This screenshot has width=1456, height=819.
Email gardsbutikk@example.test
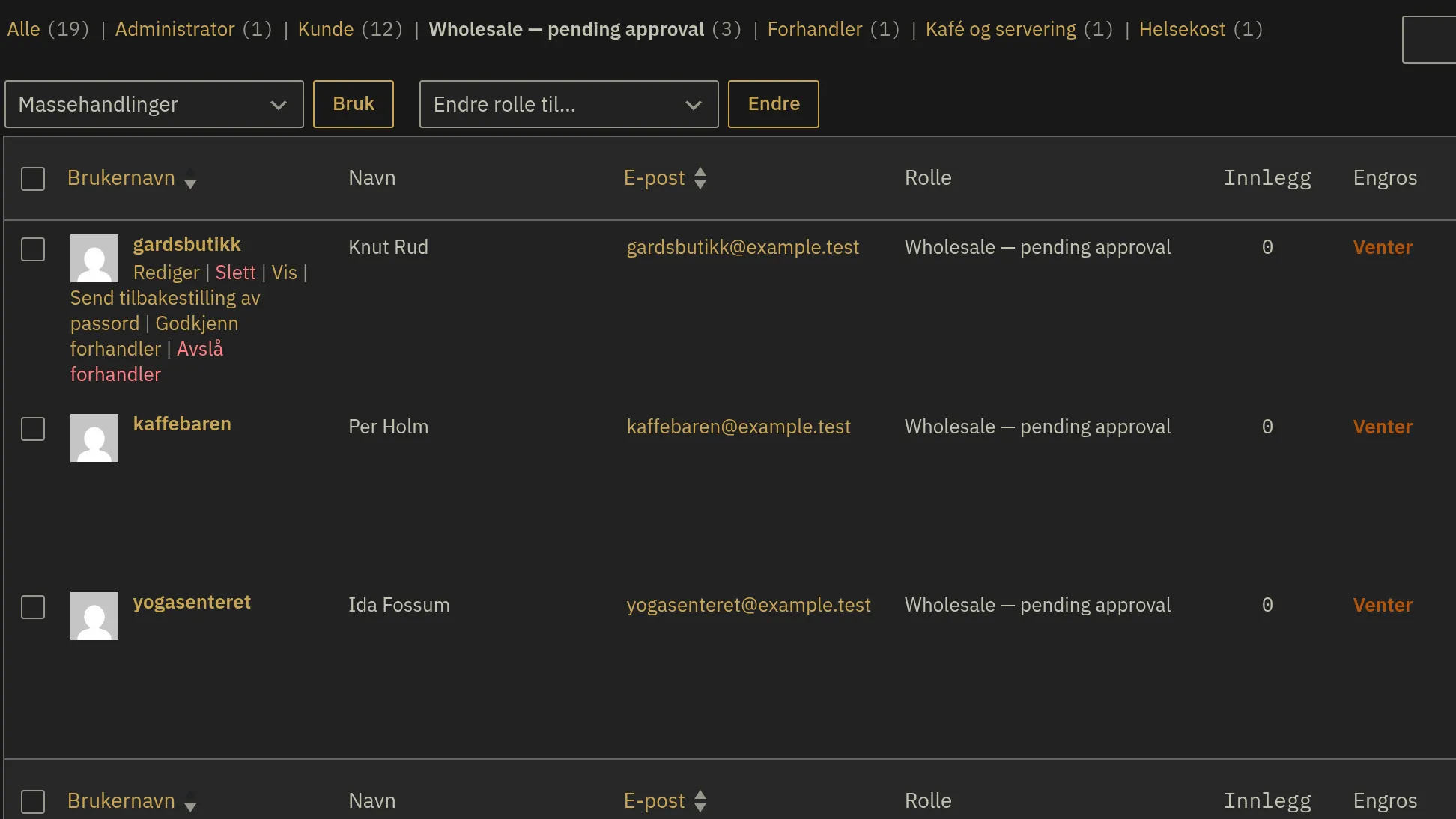tap(742, 247)
